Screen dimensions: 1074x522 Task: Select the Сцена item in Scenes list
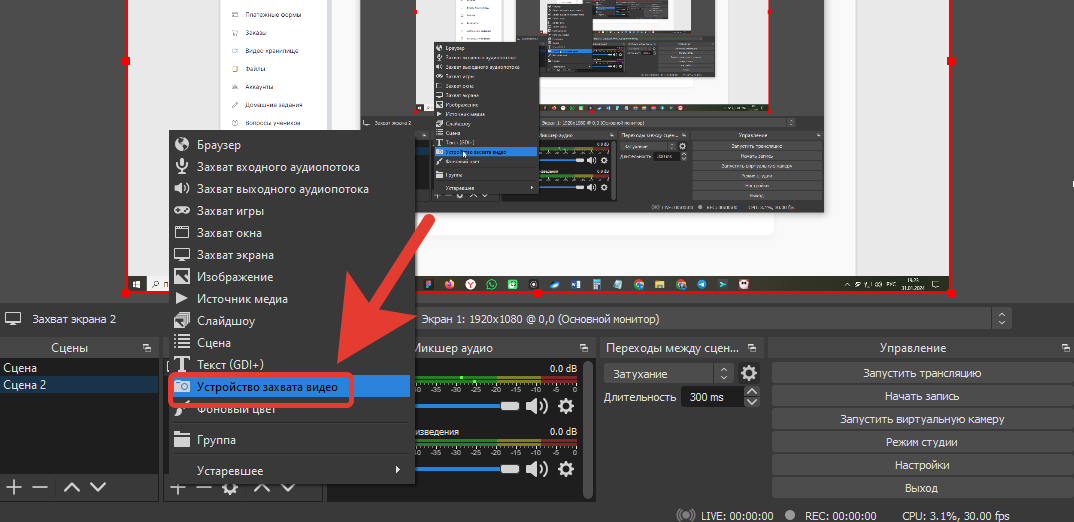pyautogui.click(x=20, y=368)
